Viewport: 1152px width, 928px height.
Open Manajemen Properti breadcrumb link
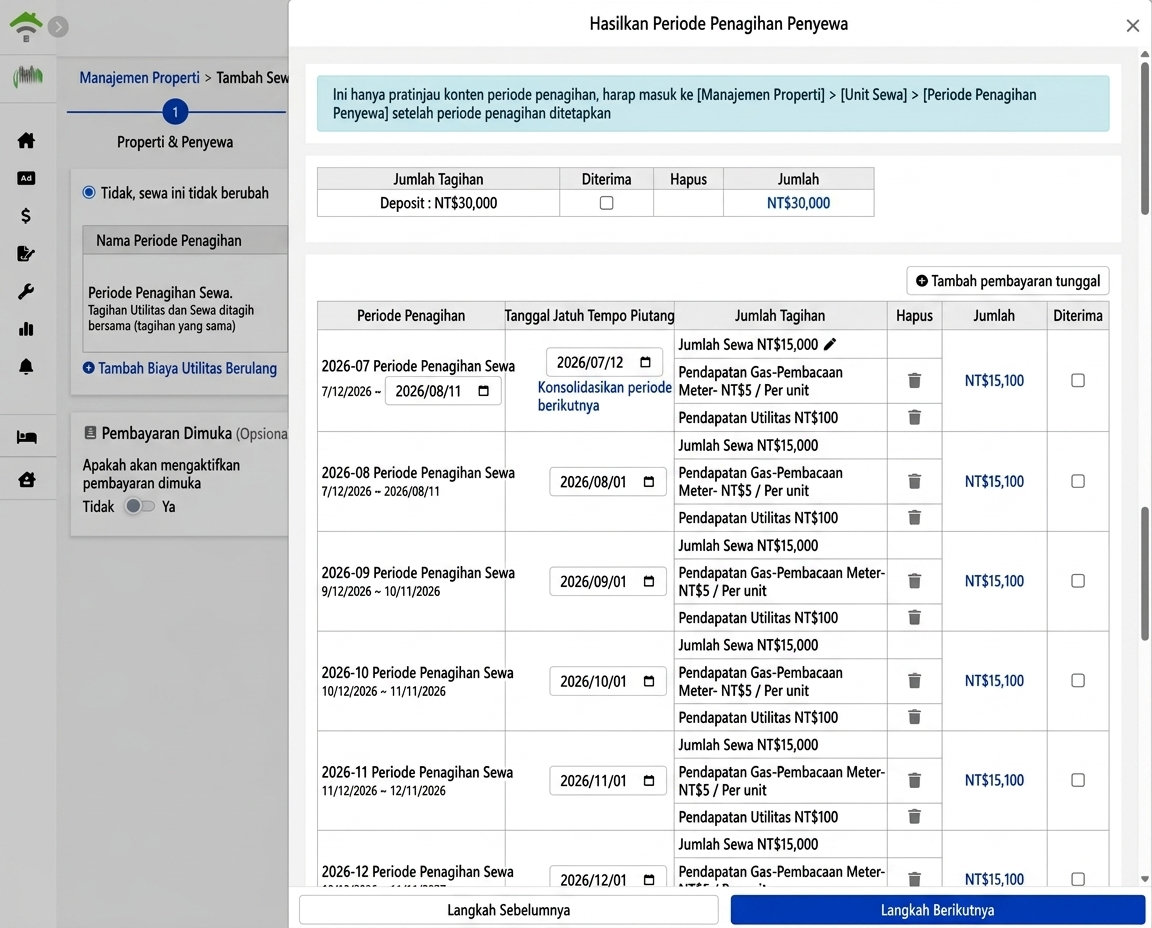(140, 77)
